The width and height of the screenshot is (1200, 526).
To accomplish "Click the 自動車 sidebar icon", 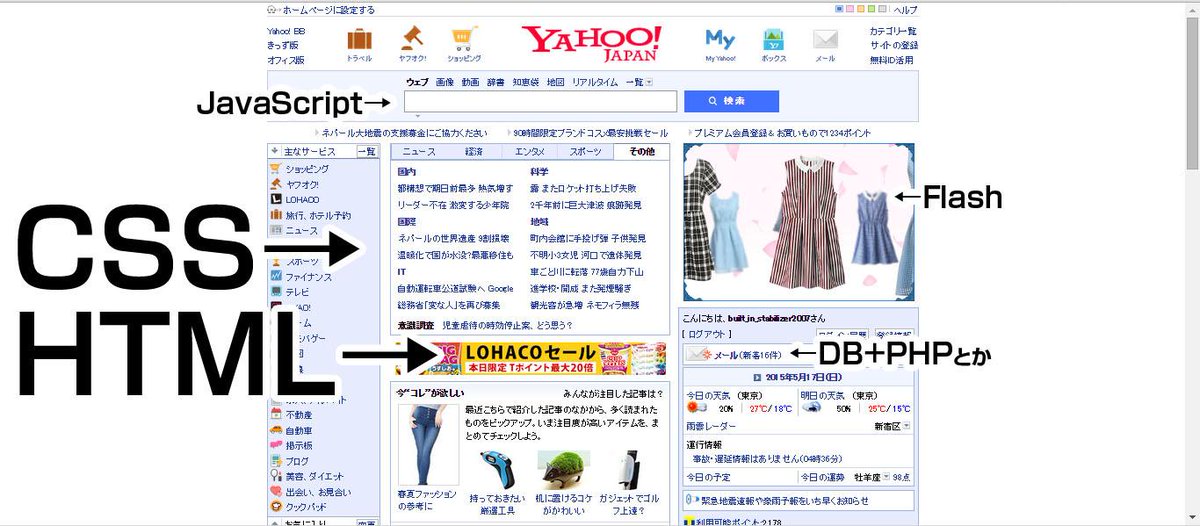I will tap(276, 430).
